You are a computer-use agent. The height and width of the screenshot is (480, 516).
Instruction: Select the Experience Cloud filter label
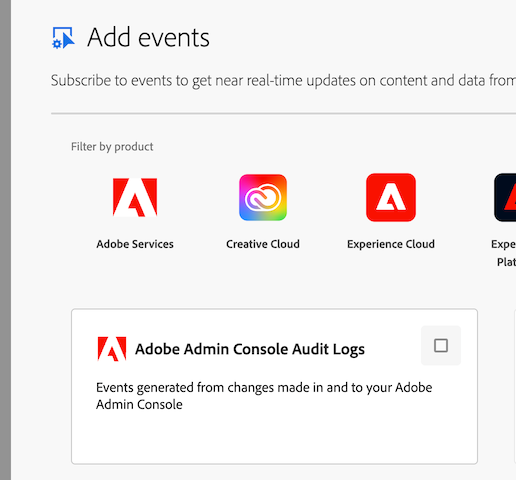(391, 244)
